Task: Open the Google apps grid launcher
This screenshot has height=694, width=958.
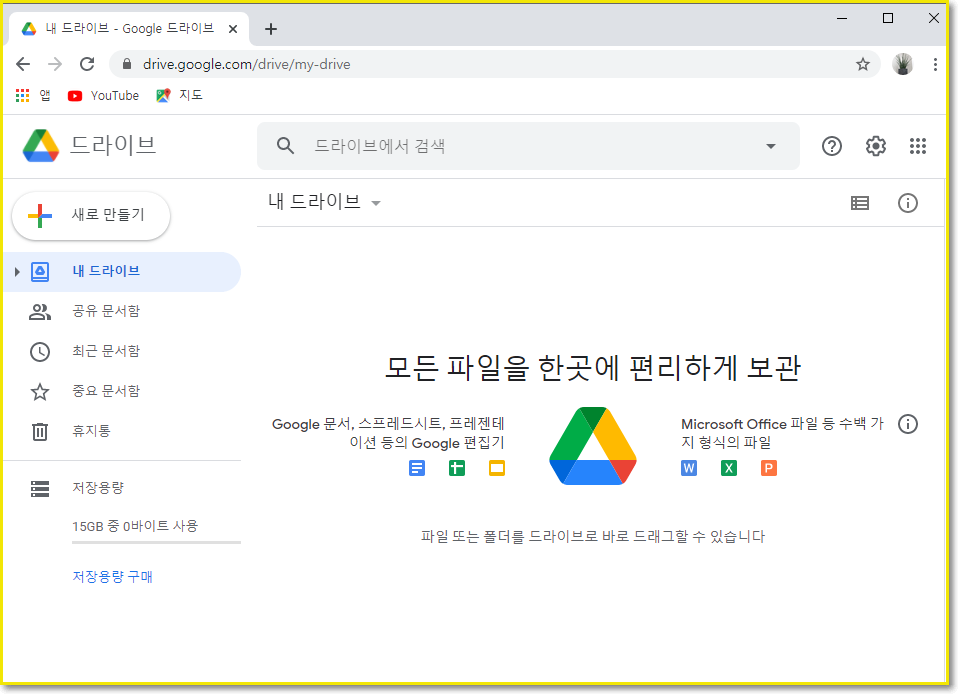Action: (918, 146)
